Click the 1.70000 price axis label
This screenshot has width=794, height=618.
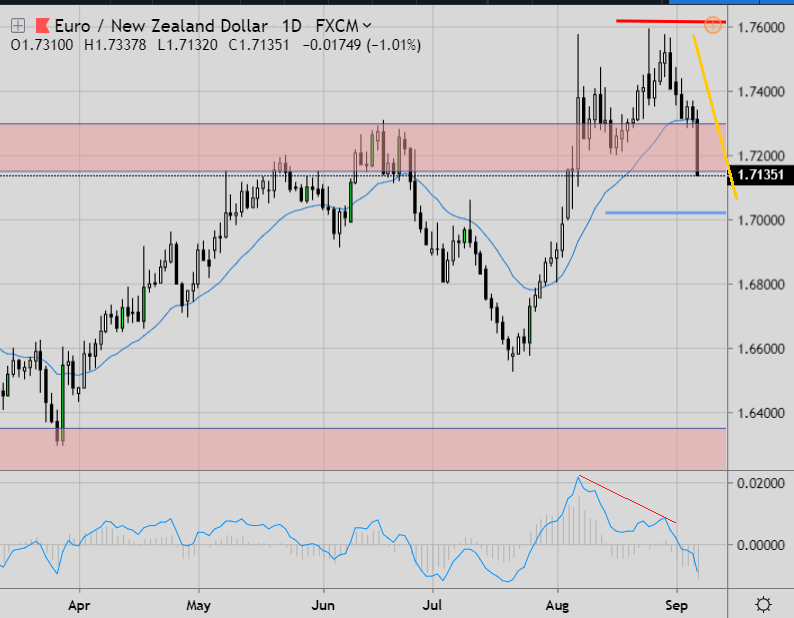[761, 220]
